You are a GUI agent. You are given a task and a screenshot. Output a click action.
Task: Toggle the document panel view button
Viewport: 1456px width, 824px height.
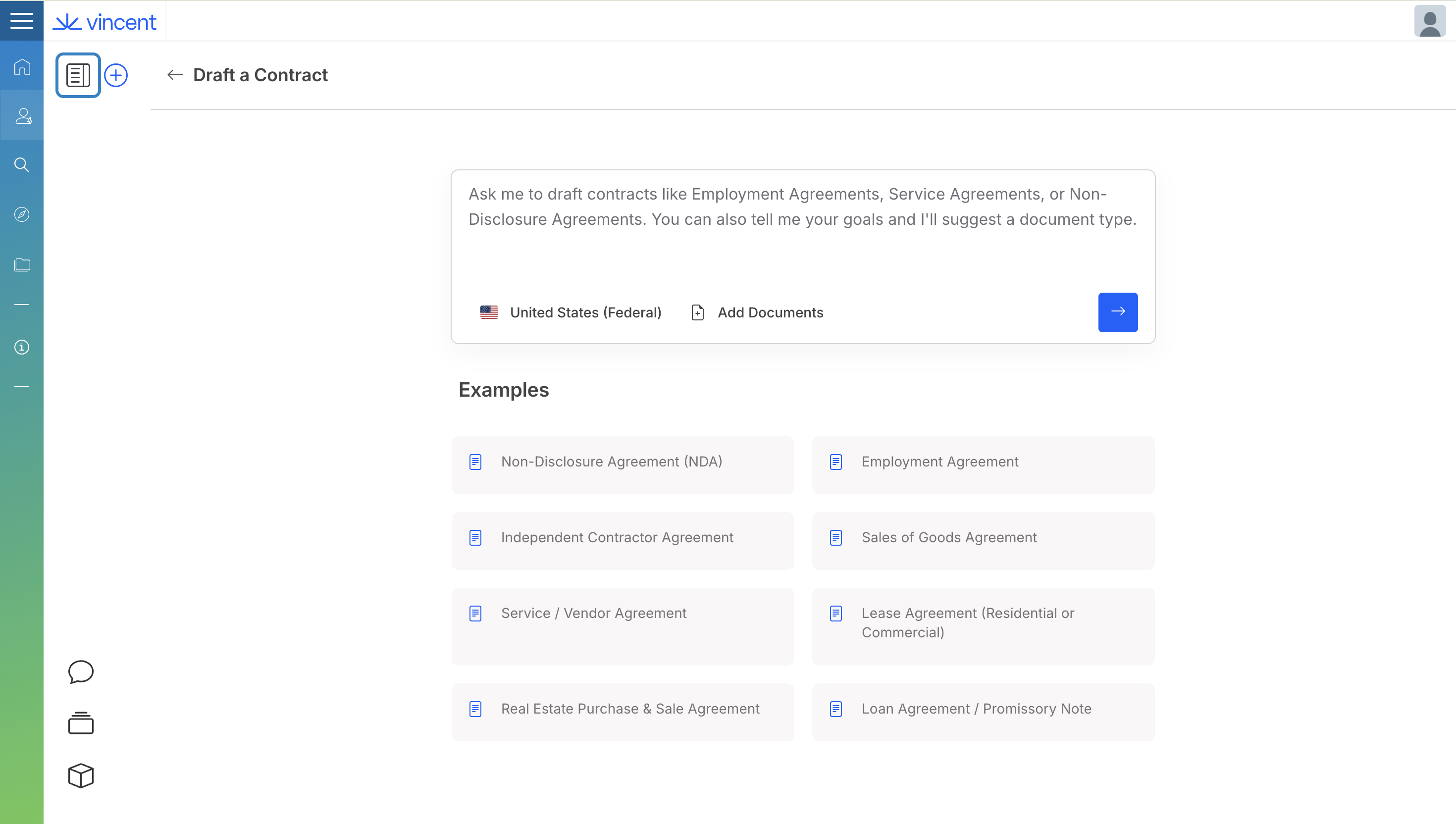coord(78,75)
